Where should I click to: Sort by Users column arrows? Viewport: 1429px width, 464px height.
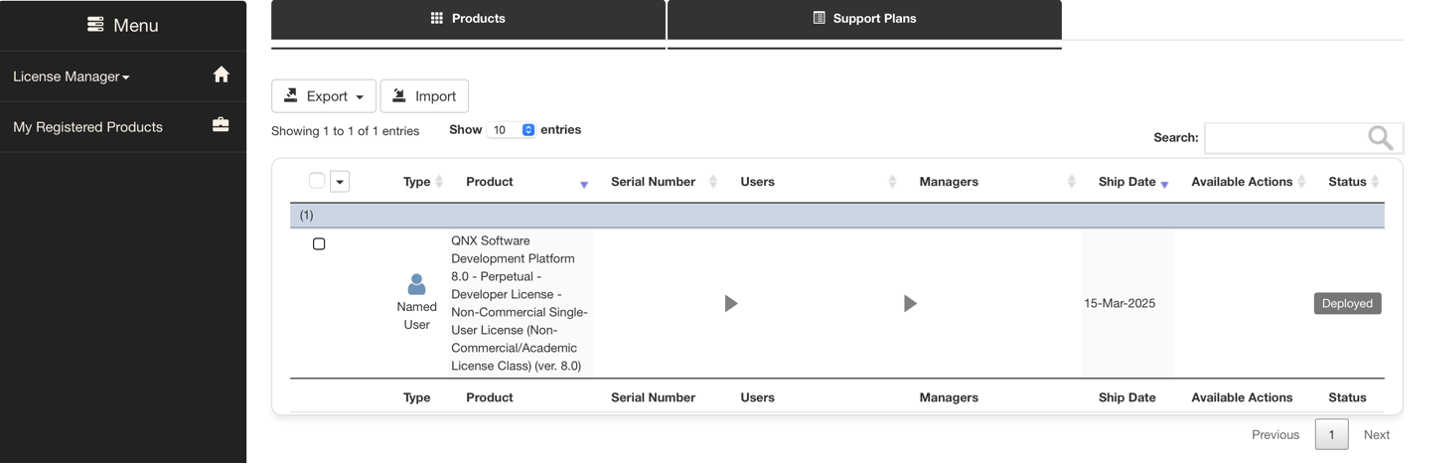tap(892, 182)
